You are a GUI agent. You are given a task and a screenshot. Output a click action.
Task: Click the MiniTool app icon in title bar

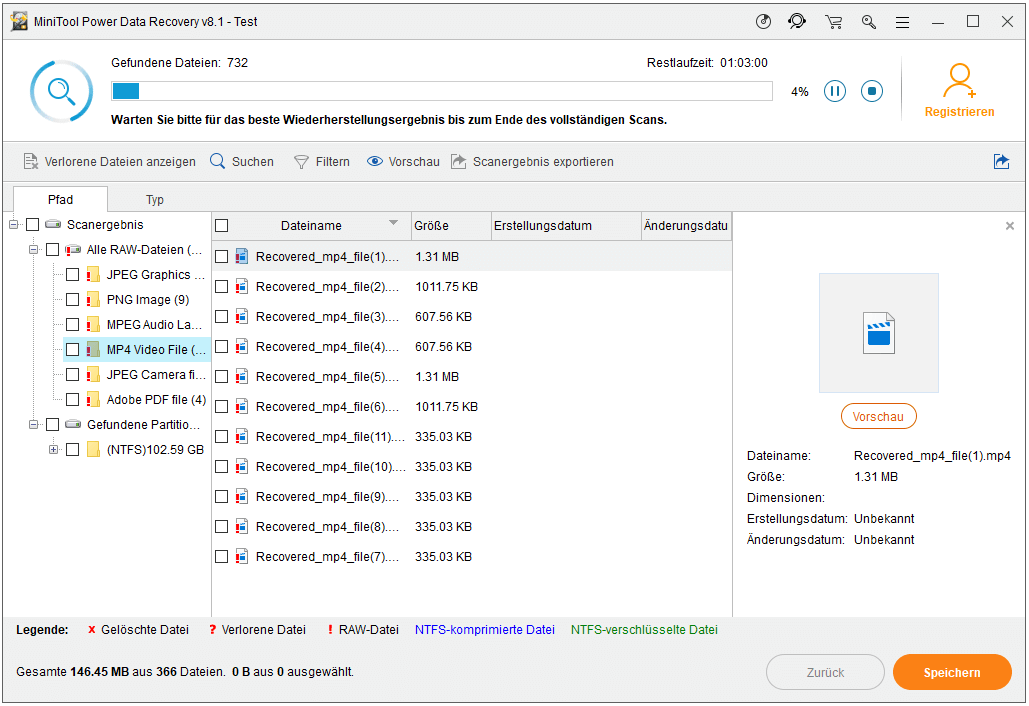[x=20, y=21]
